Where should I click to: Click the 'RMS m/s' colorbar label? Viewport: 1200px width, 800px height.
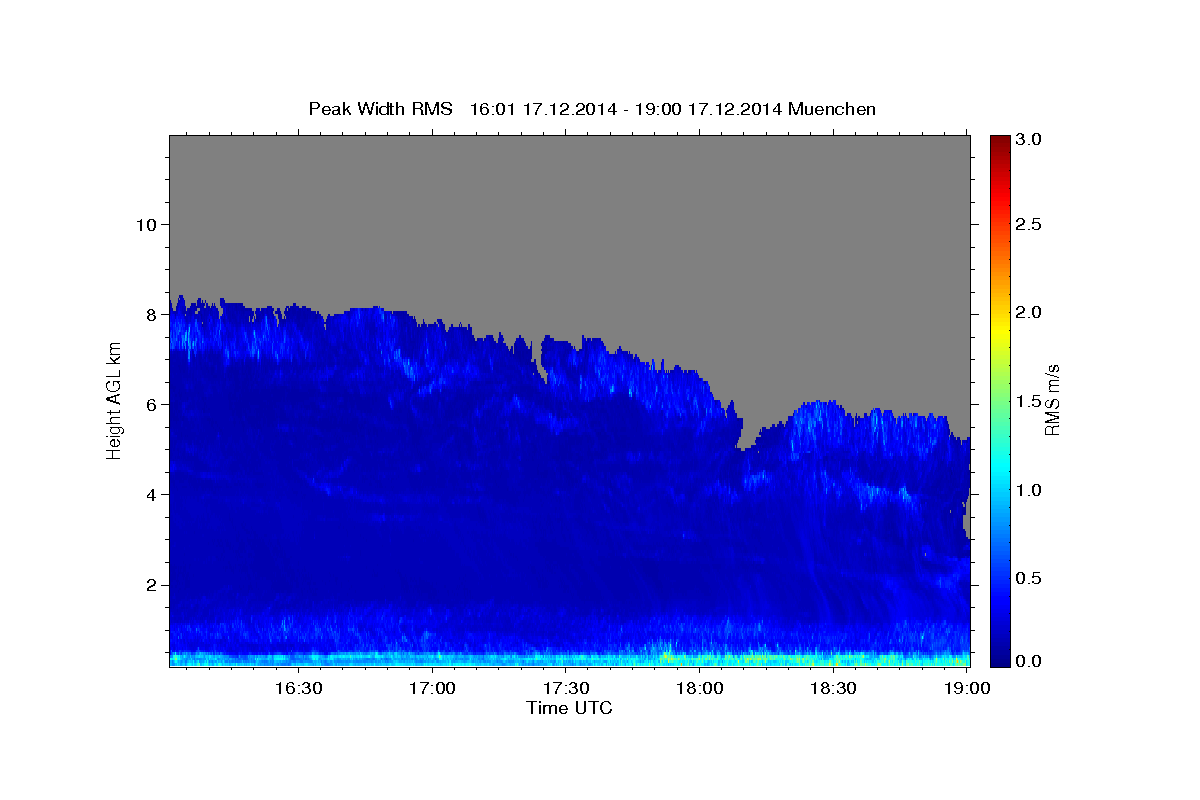pyautogui.click(x=1052, y=401)
